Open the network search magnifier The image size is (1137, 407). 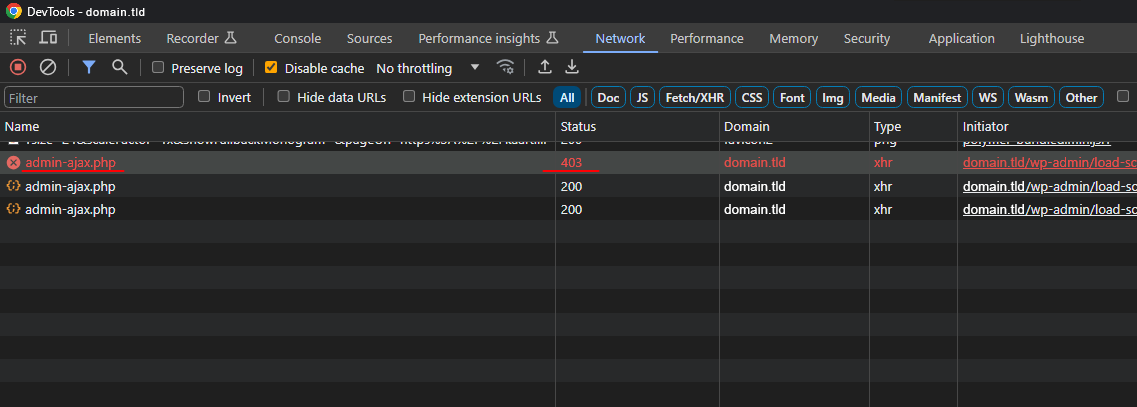tap(119, 68)
